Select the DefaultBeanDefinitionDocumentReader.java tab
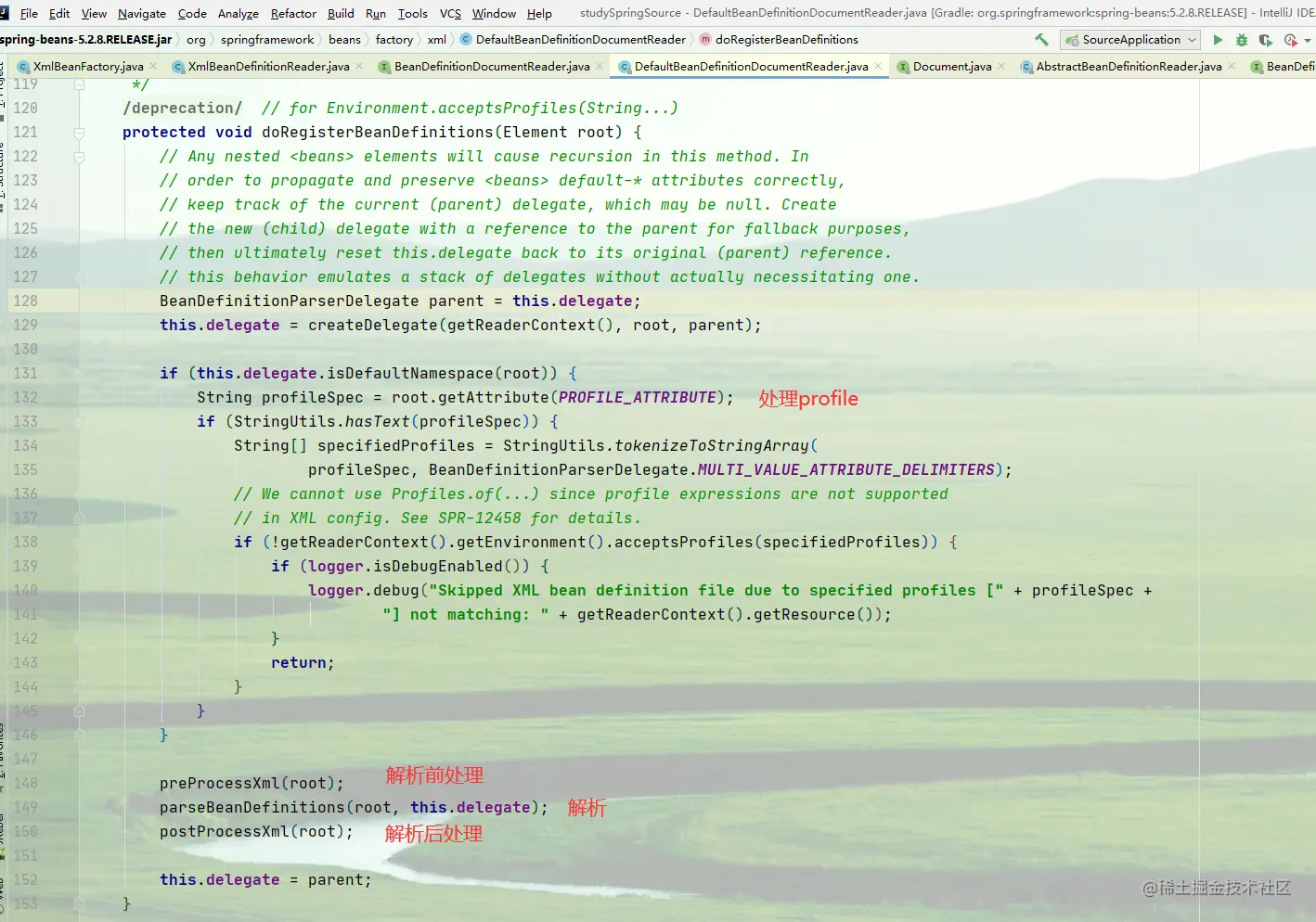This screenshot has height=922, width=1316. tap(751, 67)
